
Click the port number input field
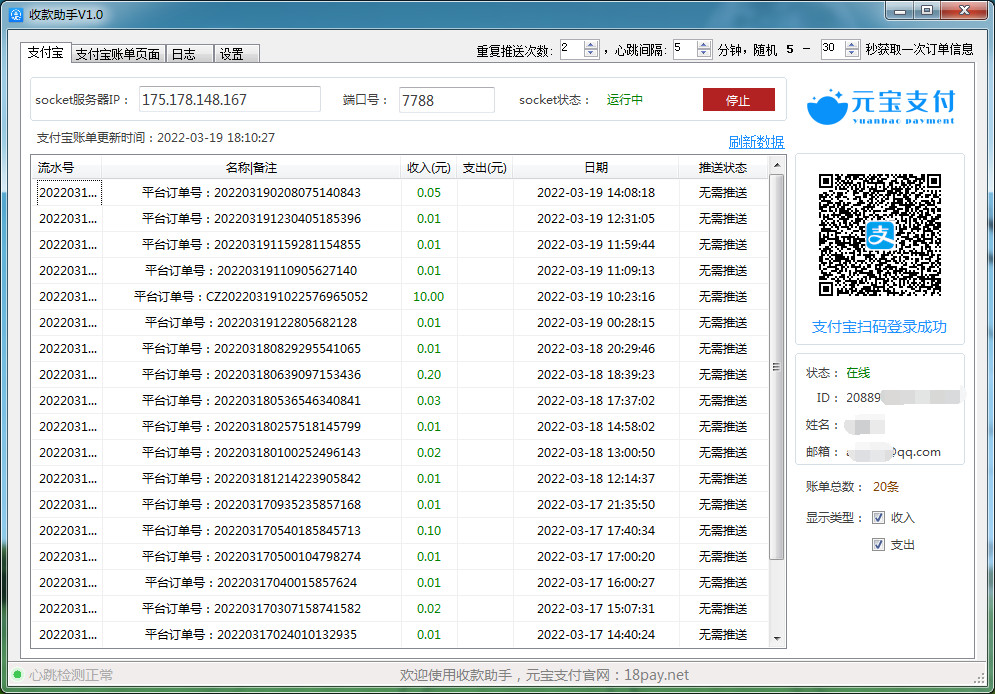(446, 100)
